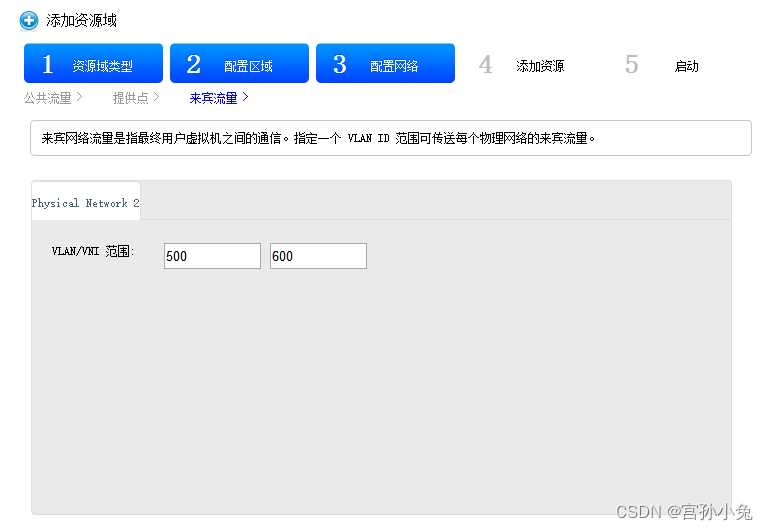Go to step 2 配置区域
768x530 pixels.
click(239, 63)
